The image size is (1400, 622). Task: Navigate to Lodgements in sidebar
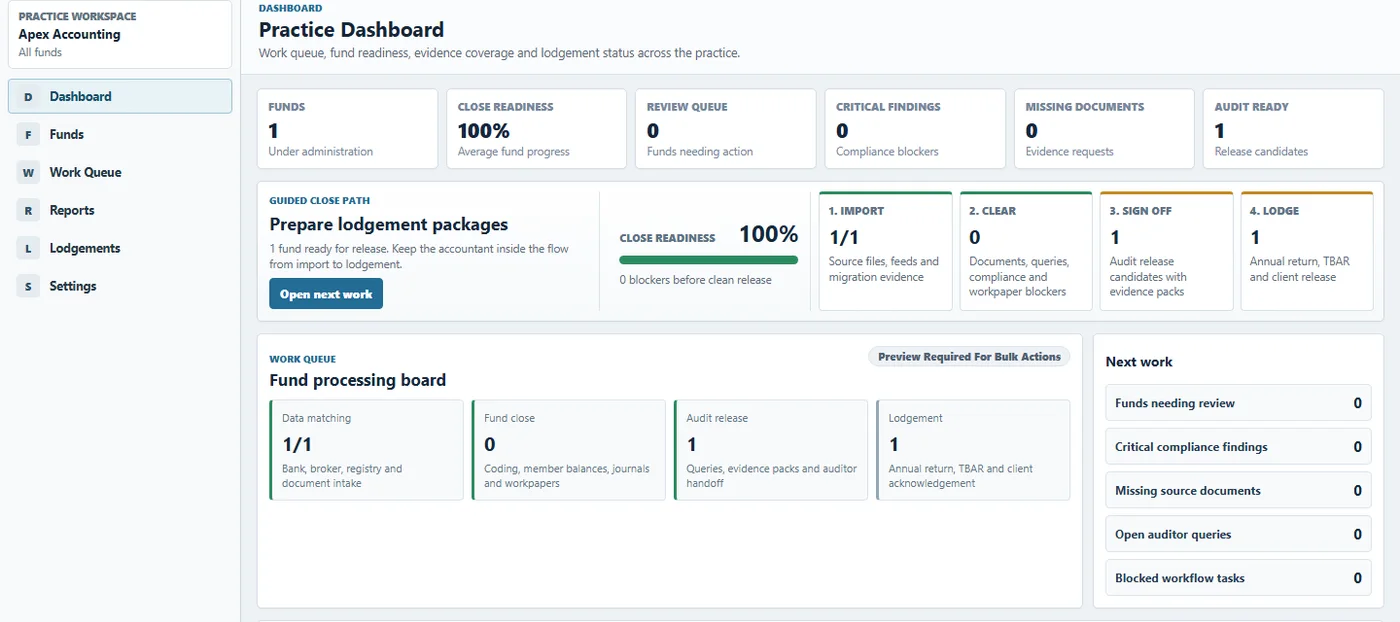pyautogui.click(x=120, y=249)
